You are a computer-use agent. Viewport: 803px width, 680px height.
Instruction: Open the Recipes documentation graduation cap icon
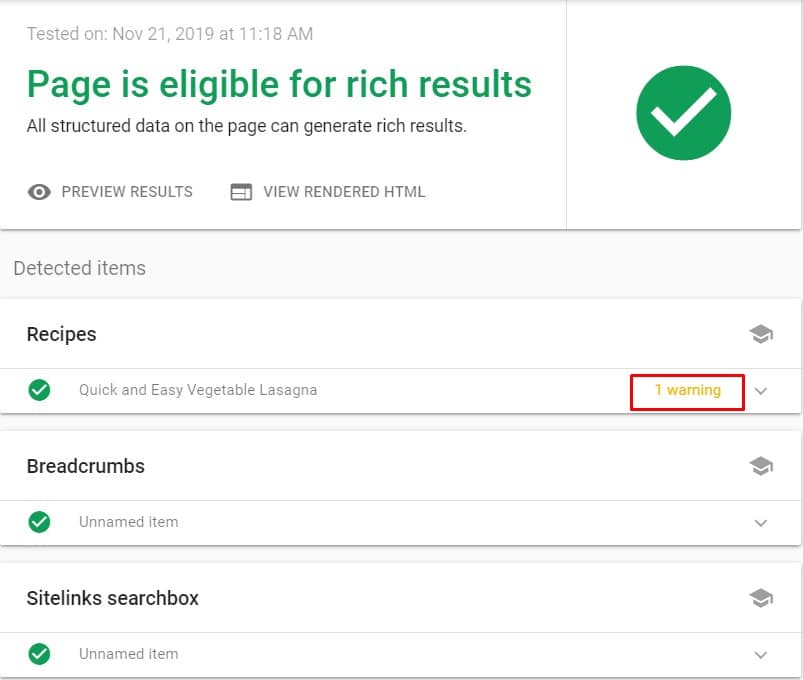tap(761, 334)
